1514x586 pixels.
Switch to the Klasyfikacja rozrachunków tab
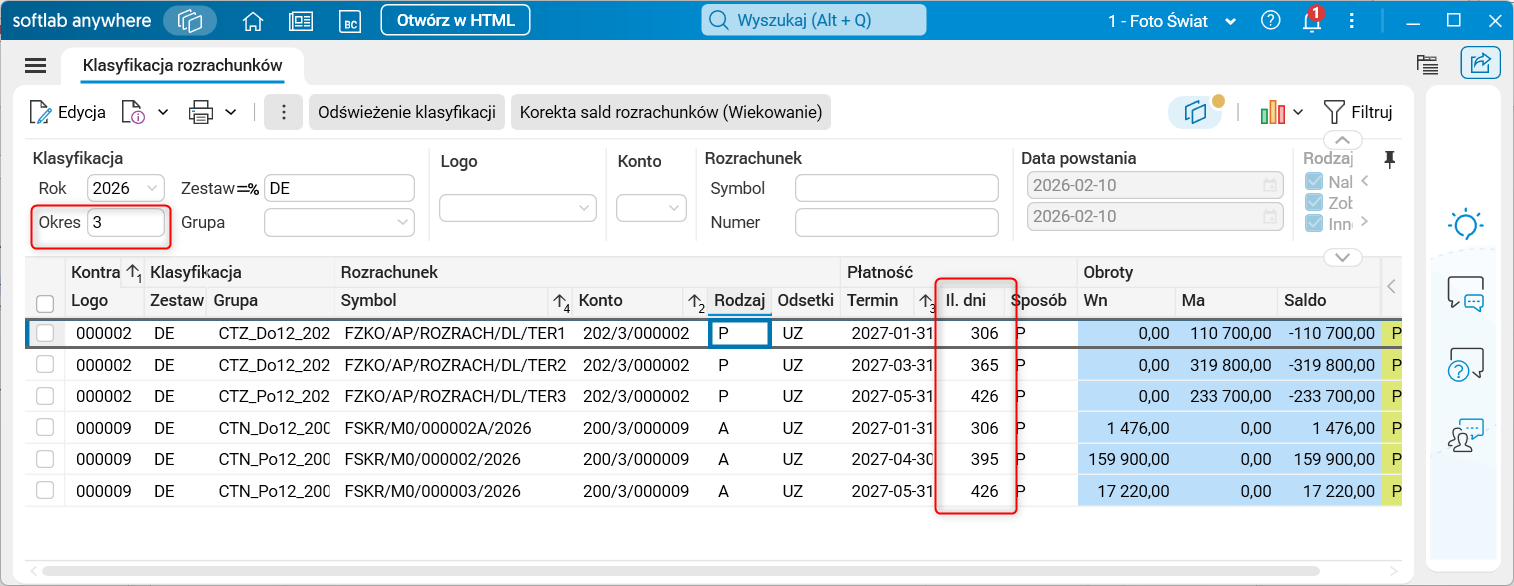pyautogui.click(x=182, y=66)
